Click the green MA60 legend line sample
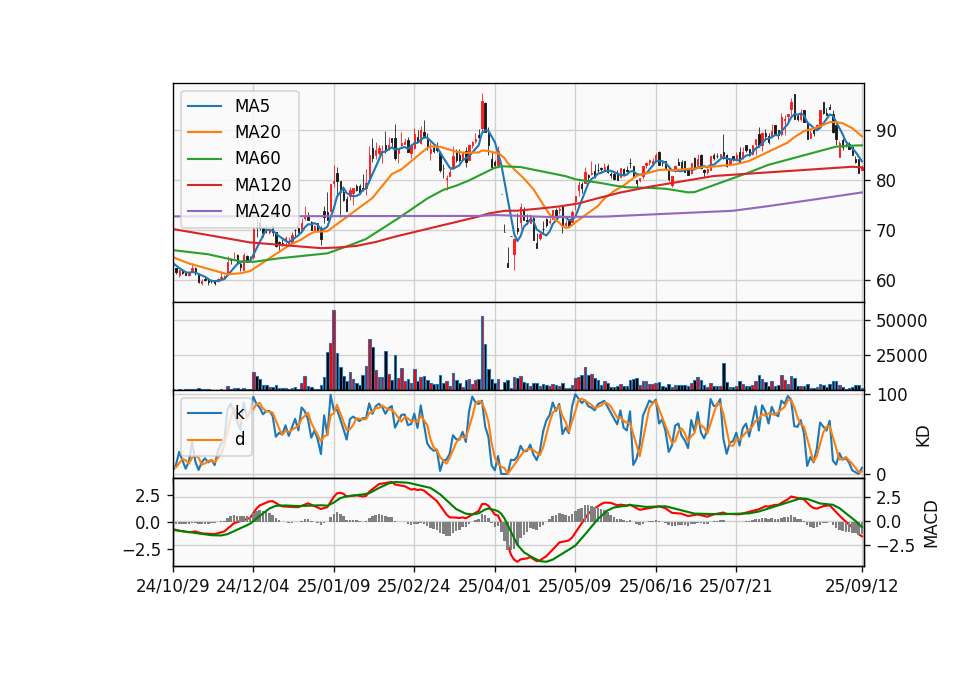 coord(204,159)
